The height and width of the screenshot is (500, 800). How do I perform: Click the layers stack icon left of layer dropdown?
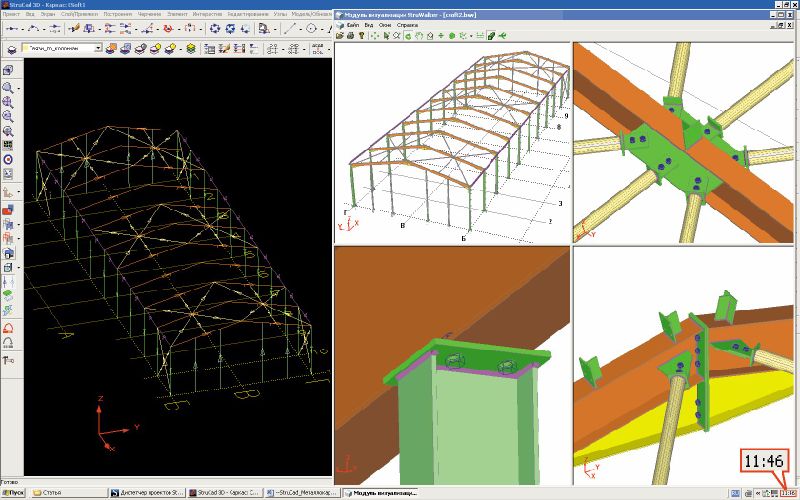click(11, 48)
